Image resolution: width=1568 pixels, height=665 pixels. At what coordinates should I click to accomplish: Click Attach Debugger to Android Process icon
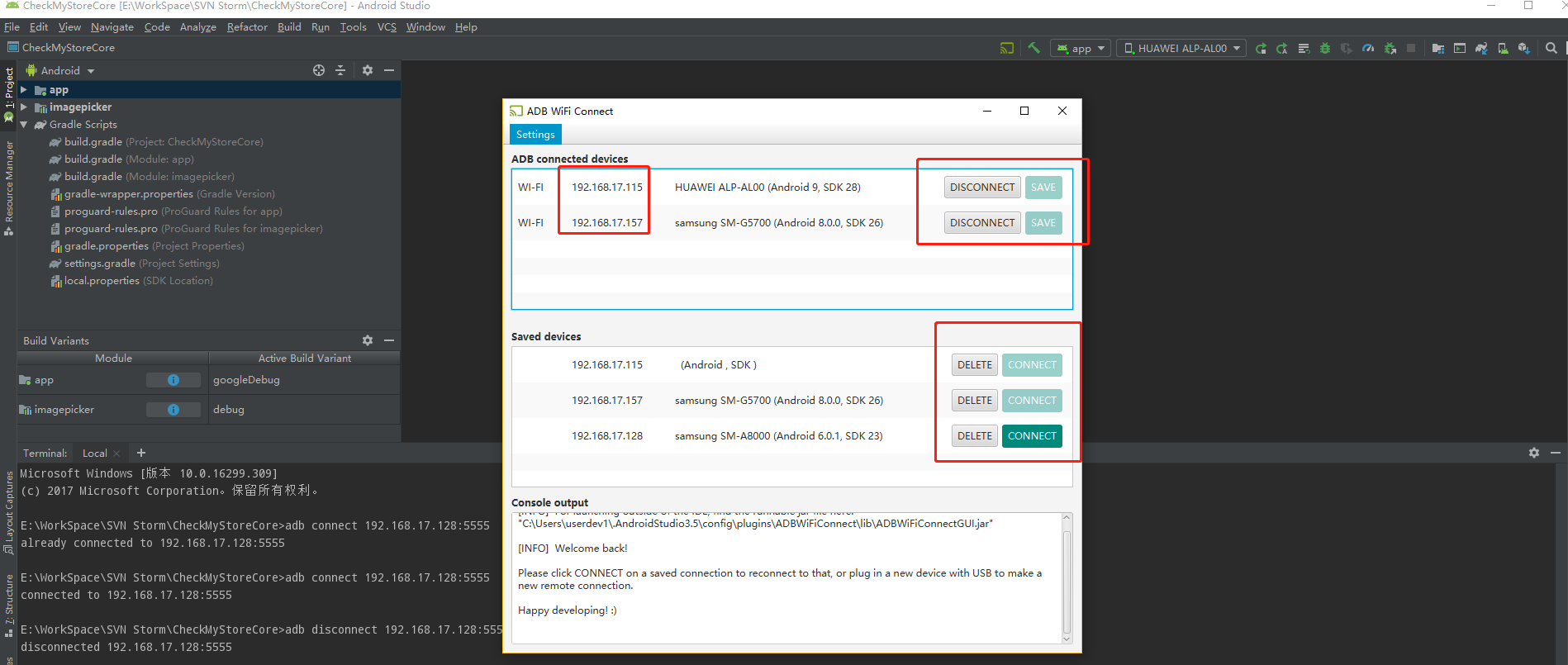point(1390,49)
